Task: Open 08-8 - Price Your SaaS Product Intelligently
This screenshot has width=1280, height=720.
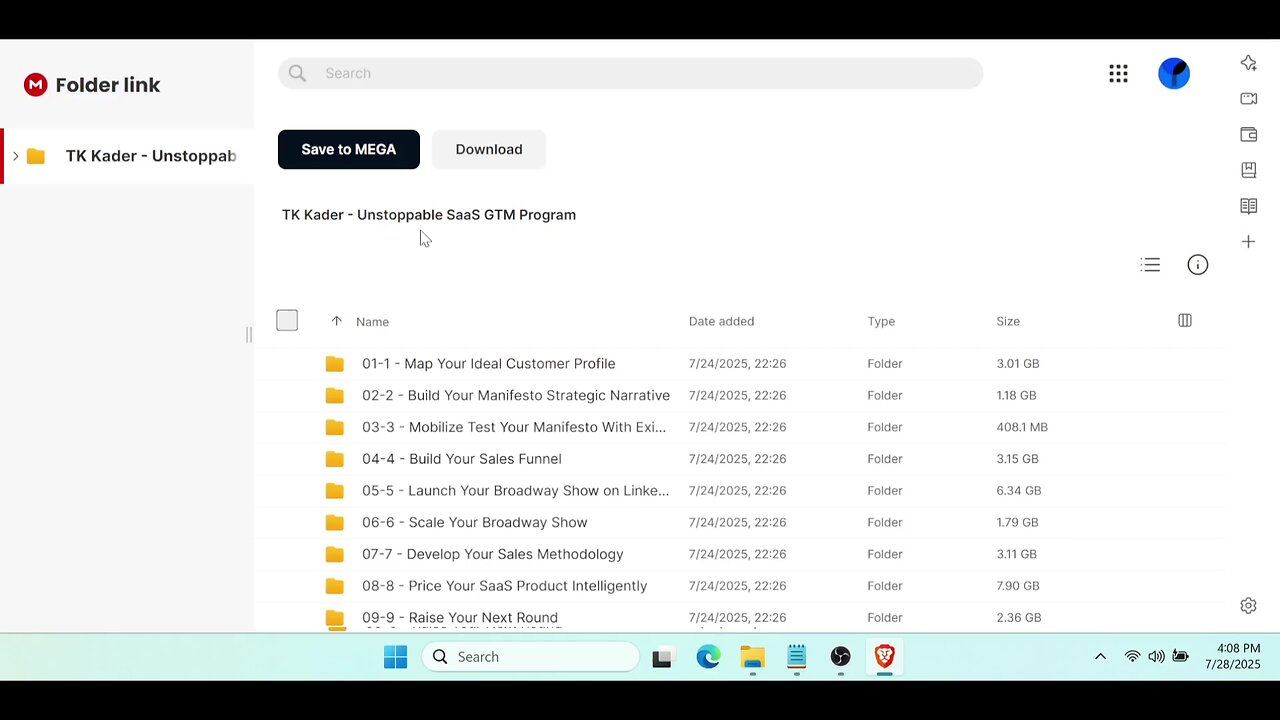Action: point(505,586)
